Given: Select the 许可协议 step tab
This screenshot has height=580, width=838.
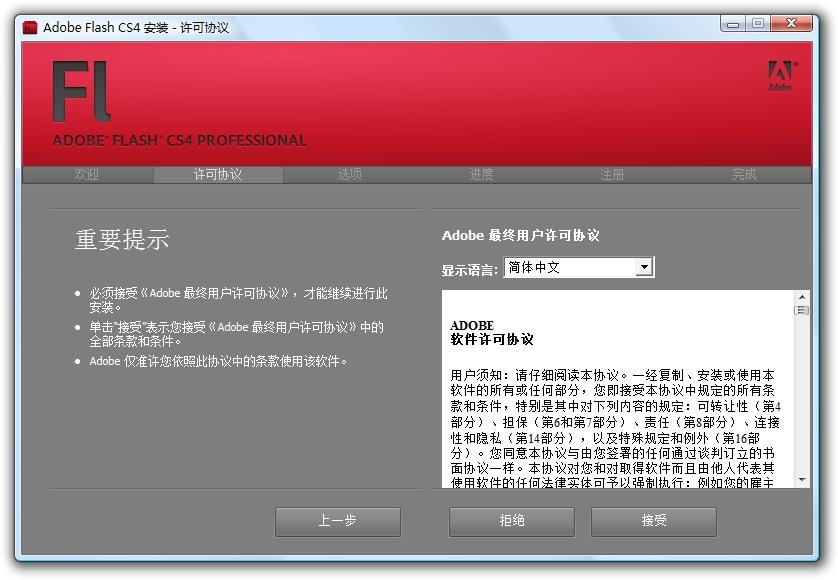Looking at the screenshot, I should [218, 175].
